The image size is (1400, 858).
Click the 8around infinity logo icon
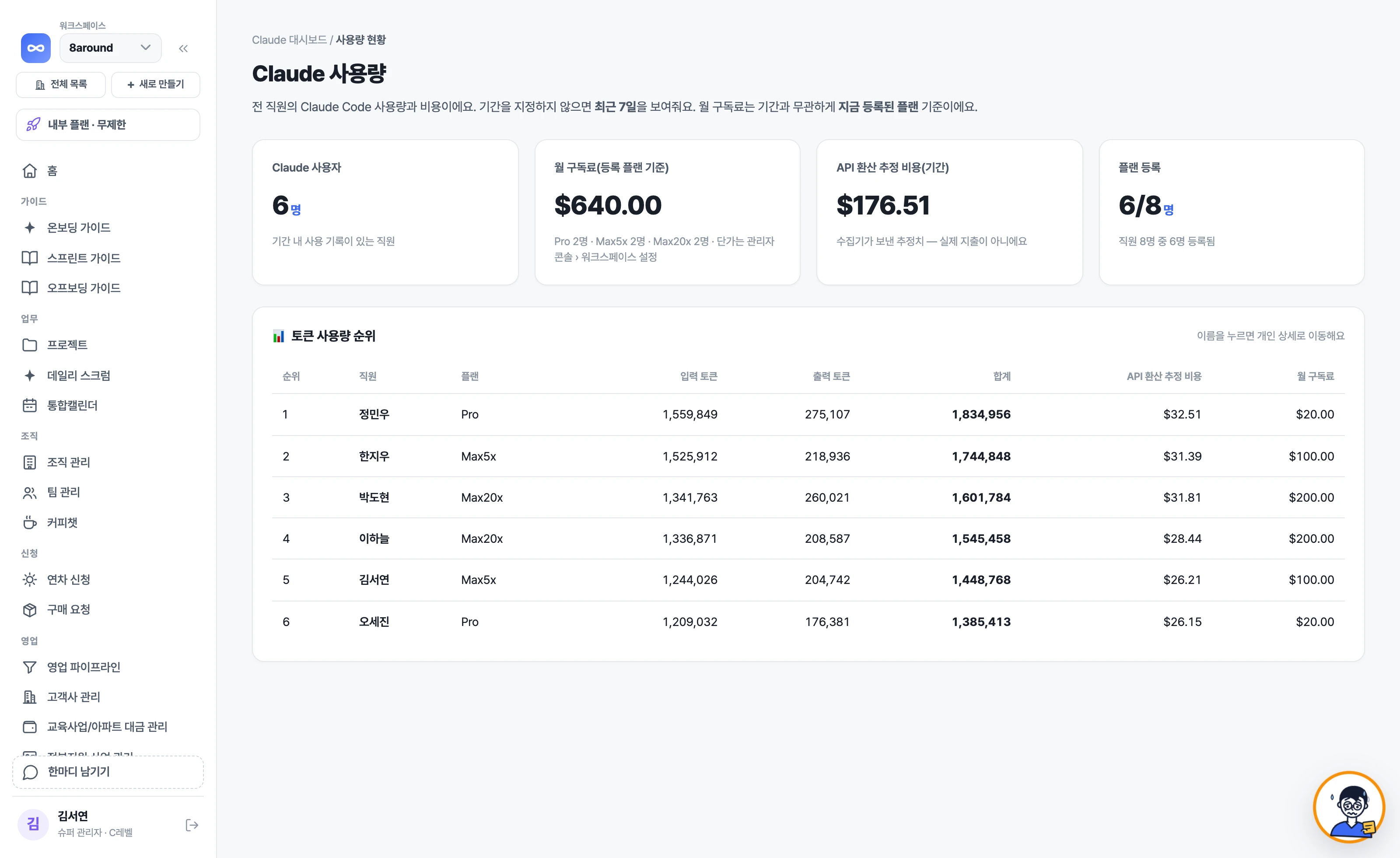click(35, 48)
